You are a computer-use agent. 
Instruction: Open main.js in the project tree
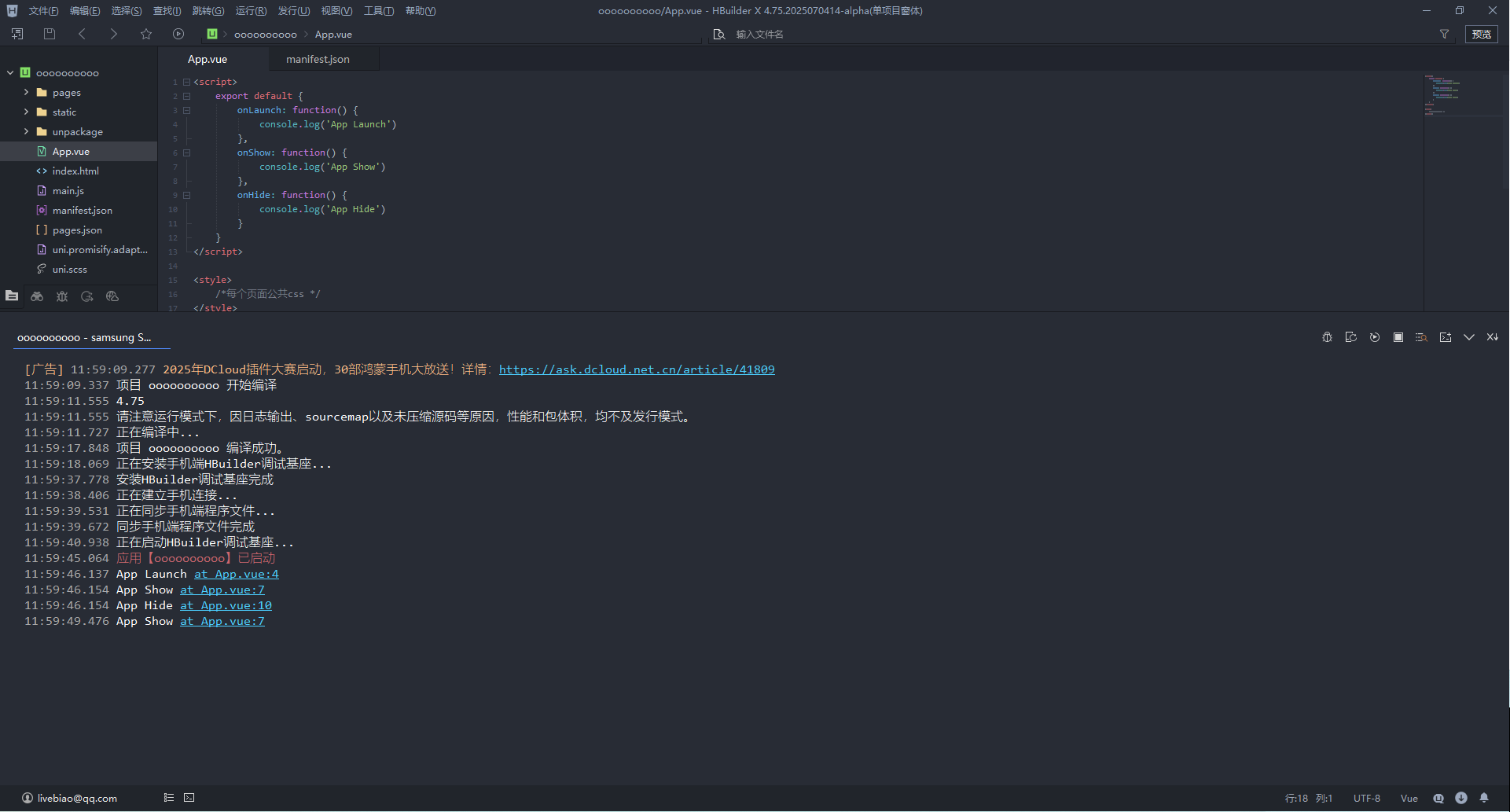coord(68,190)
